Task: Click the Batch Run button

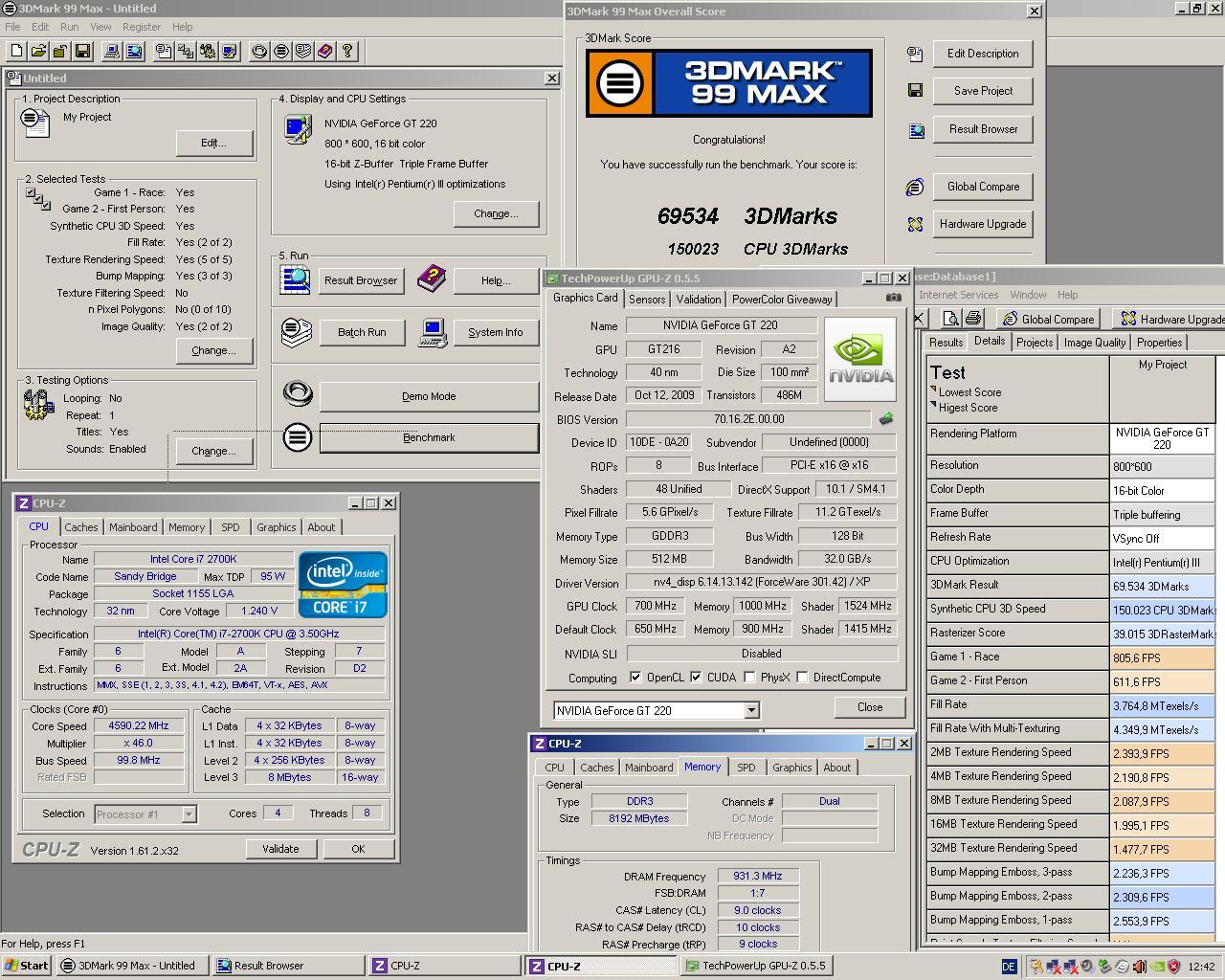Action: [x=362, y=332]
